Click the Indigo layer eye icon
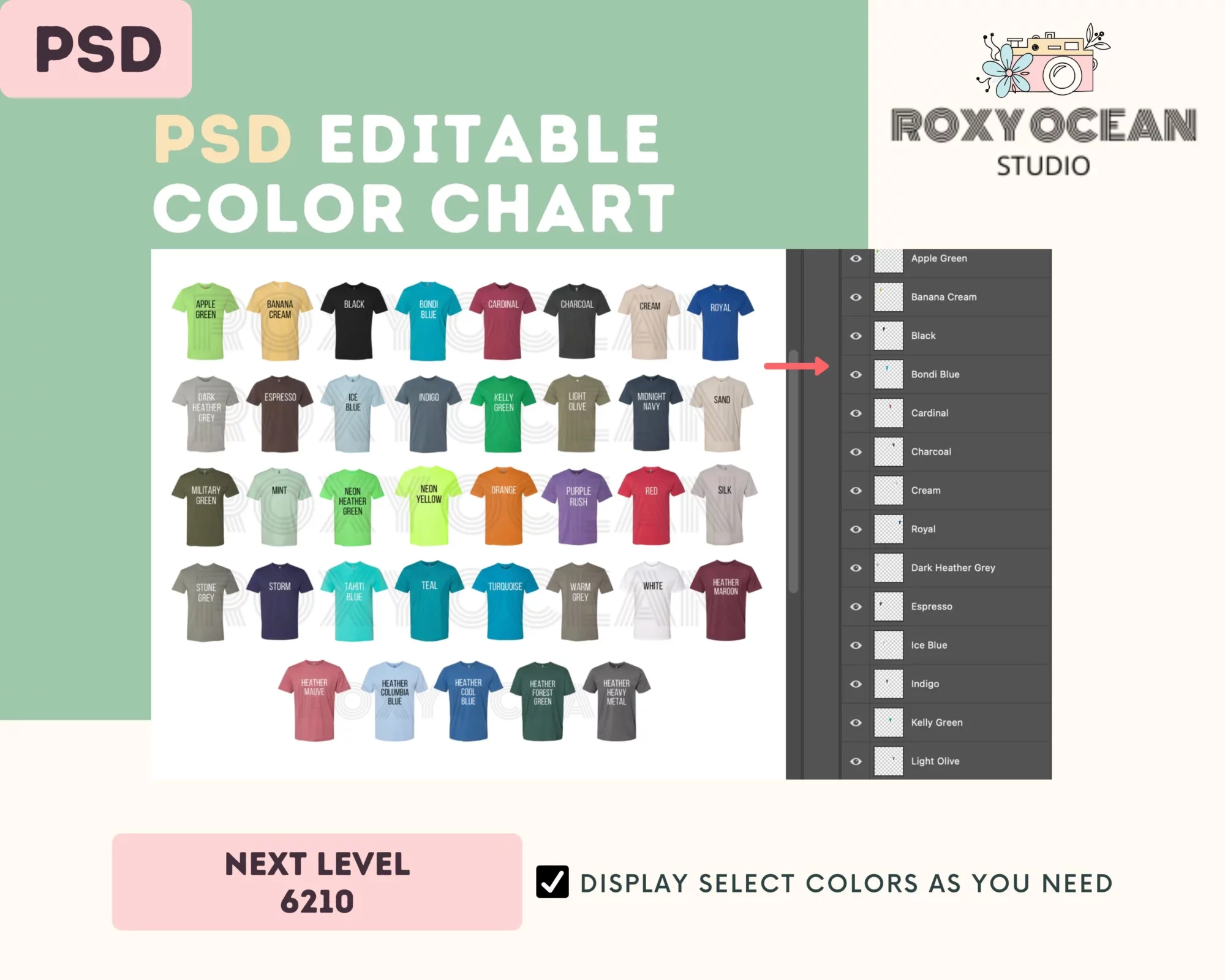 point(856,683)
